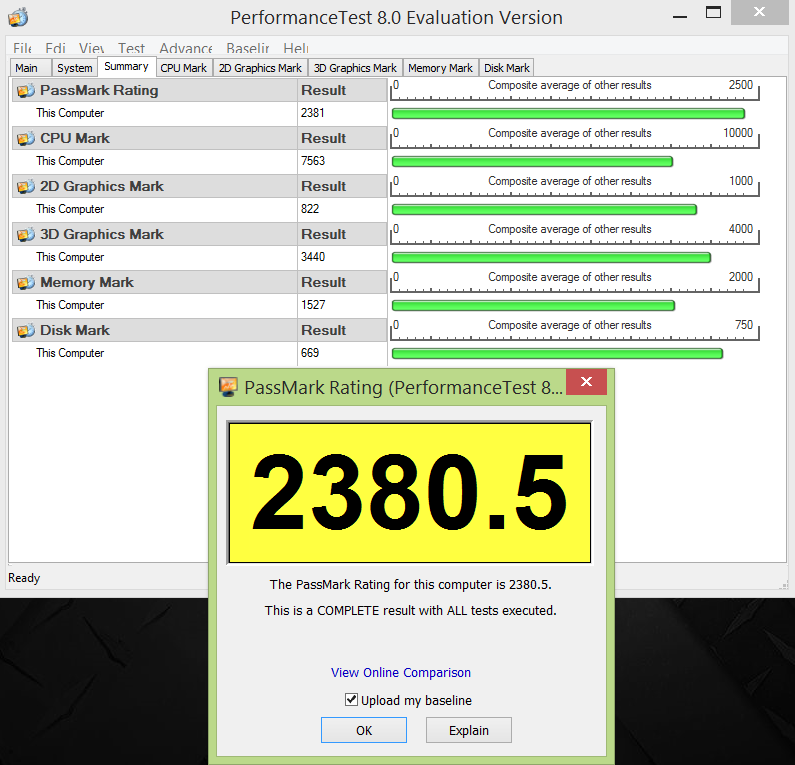Click the PassMark Rating row icon

(x=26, y=91)
